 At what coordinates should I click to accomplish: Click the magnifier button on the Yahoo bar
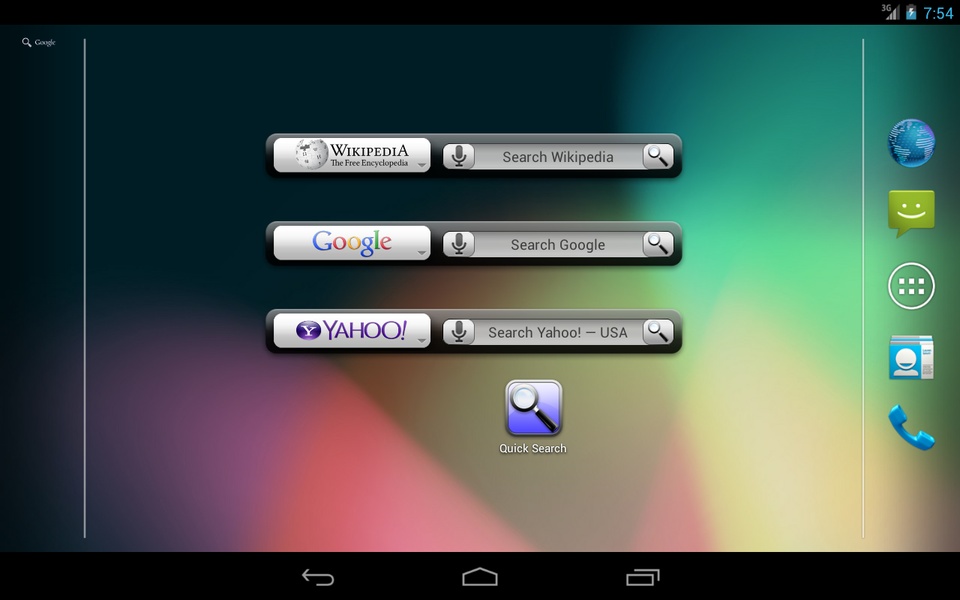[x=658, y=332]
